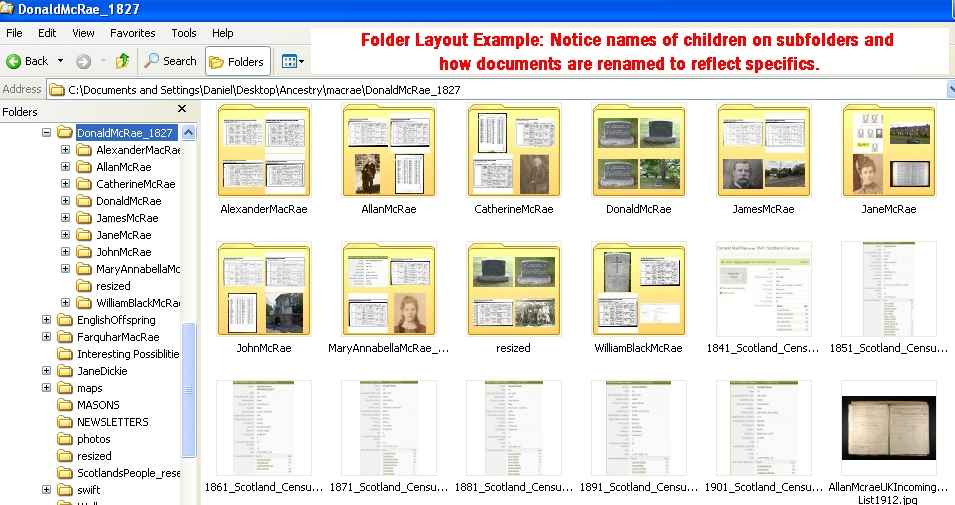Click the Folders pane vertical scrollbar
The height and width of the screenshot is (505, 955).
189,380
